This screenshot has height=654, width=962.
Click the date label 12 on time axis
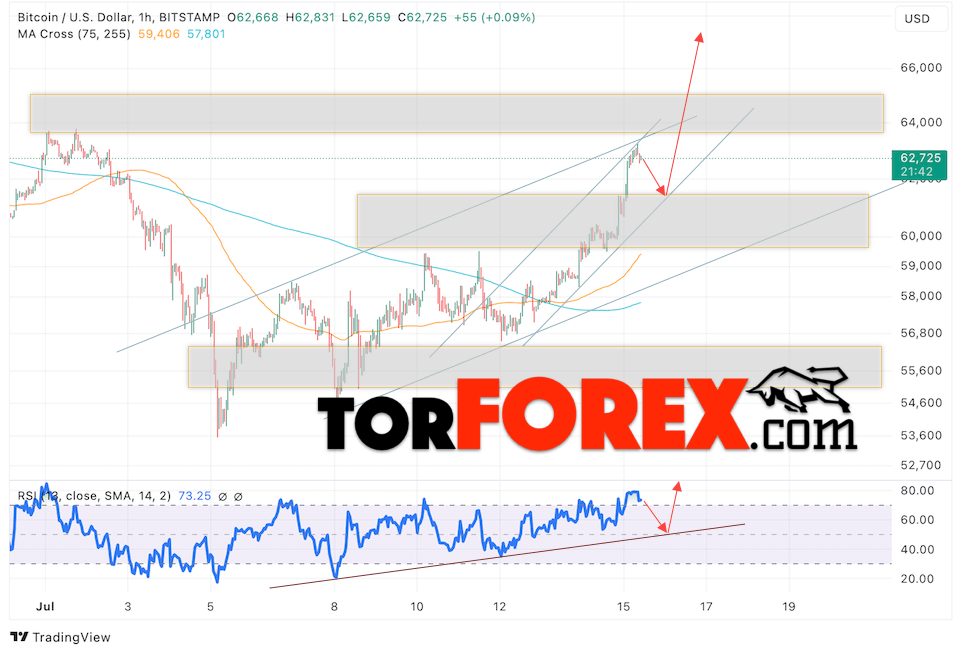(x=499, y=607)
